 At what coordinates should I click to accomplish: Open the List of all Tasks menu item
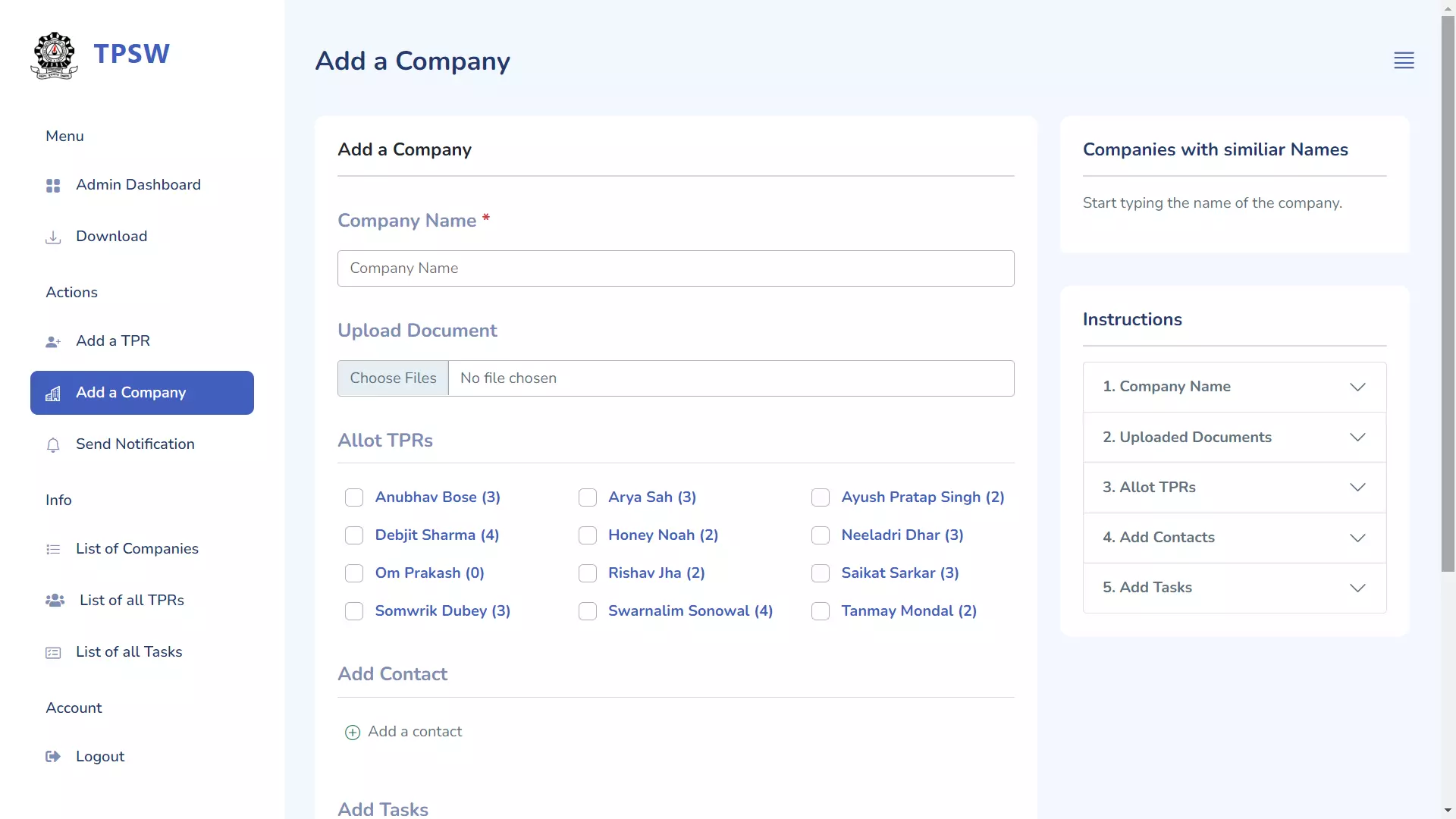click(129, 651)
